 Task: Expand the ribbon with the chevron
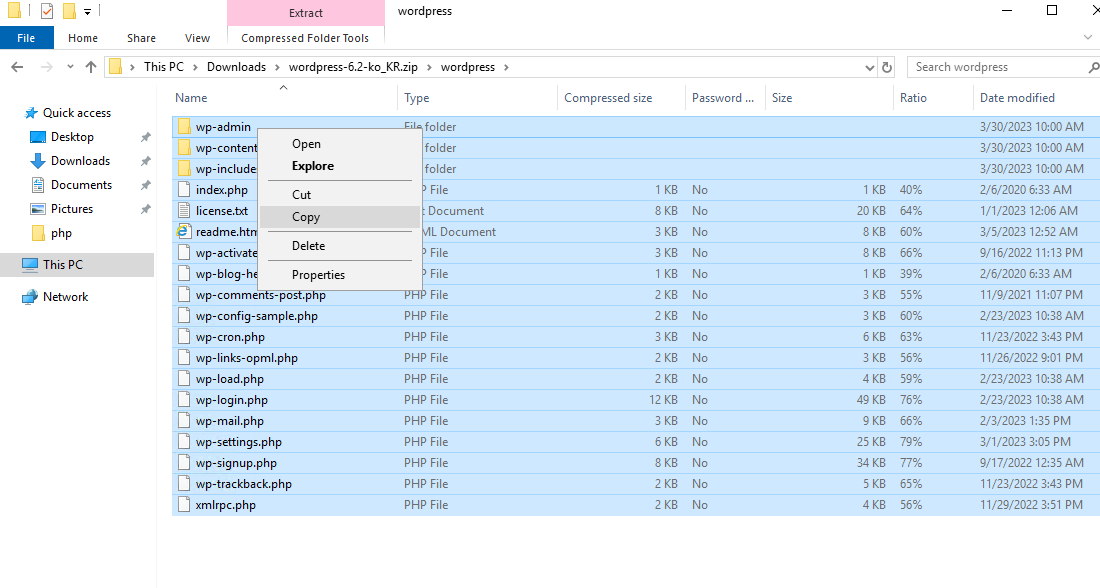[1088, 37]
